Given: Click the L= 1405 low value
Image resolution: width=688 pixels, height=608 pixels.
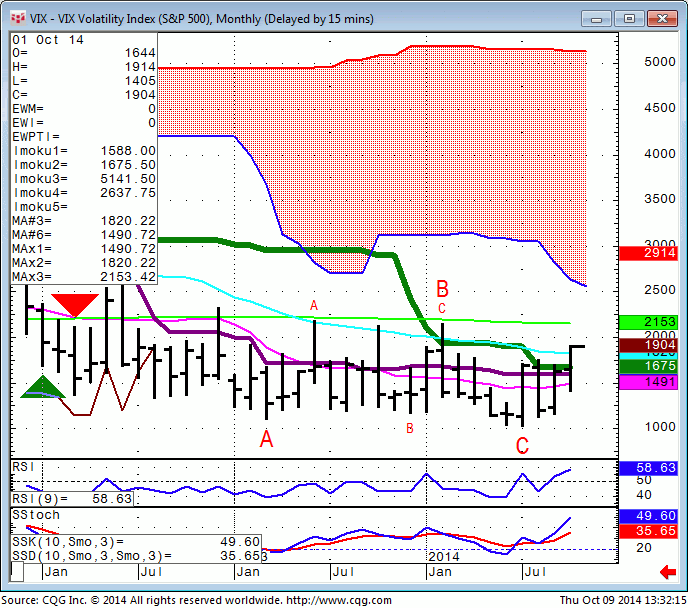Looking at the screenshot, I should click(84, 81).
